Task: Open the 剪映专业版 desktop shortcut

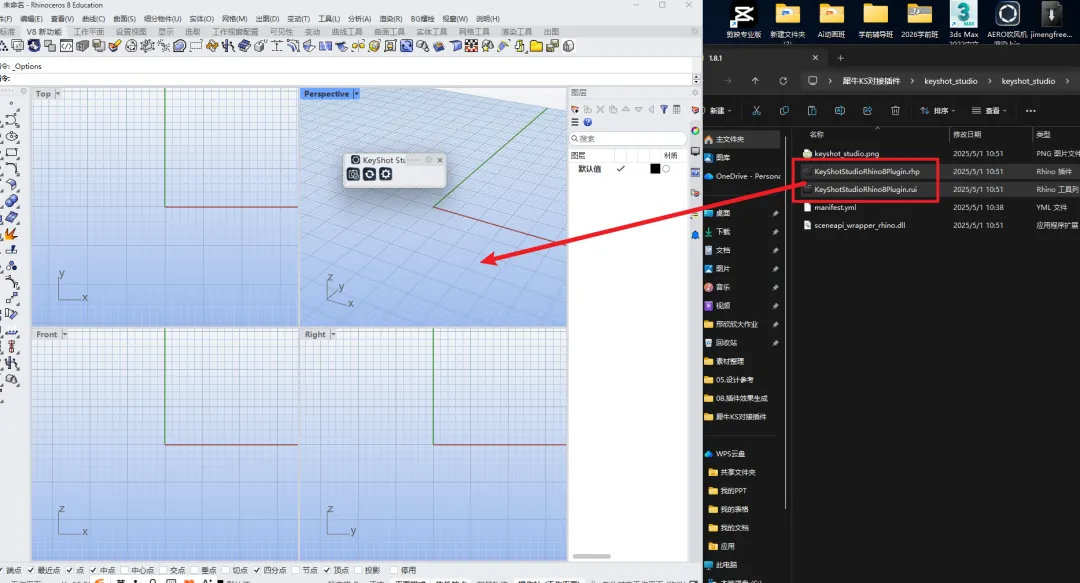Action: point(744,20)
